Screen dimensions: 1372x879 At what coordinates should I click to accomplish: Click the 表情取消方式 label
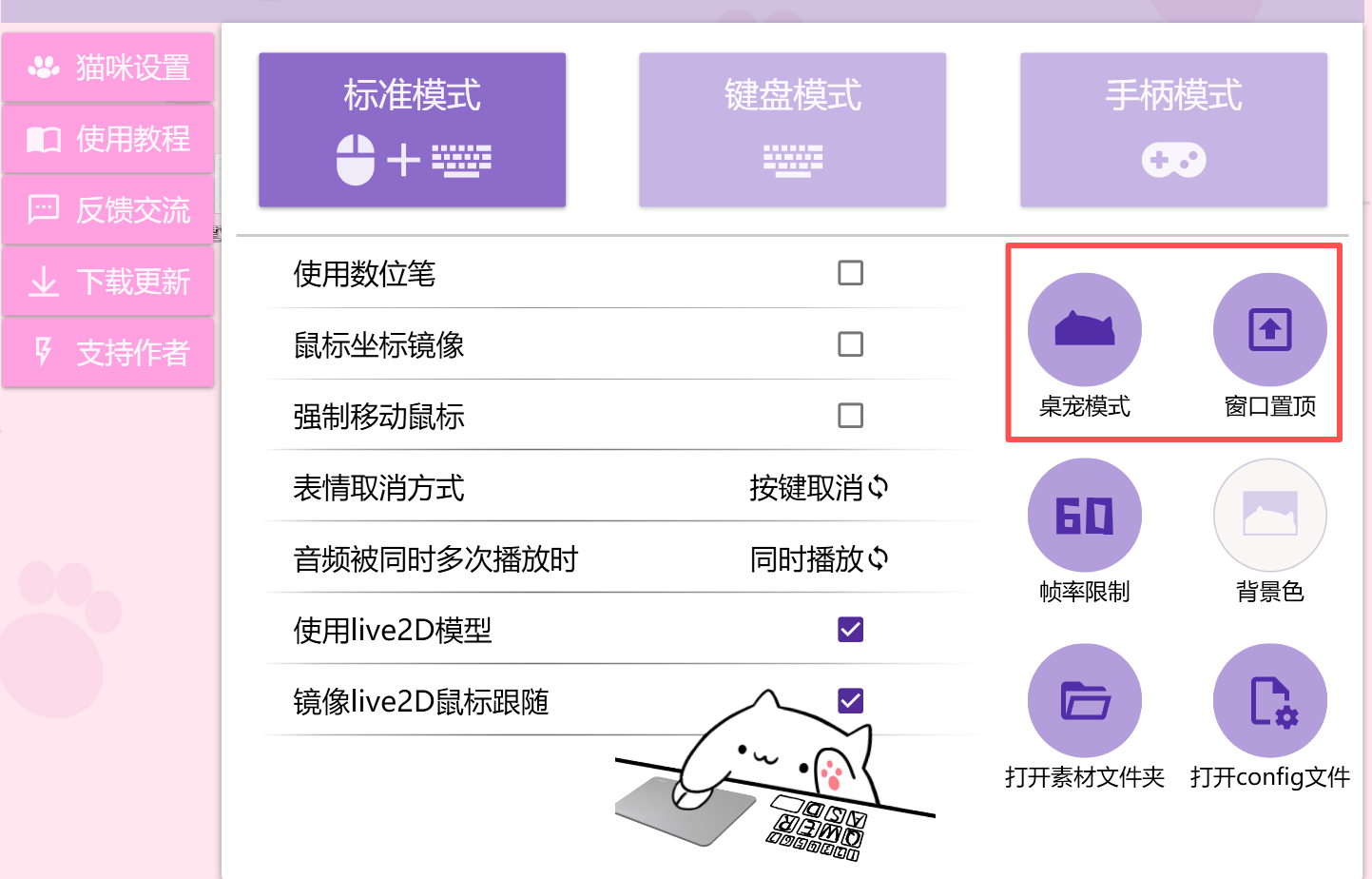tap(378, 488)
